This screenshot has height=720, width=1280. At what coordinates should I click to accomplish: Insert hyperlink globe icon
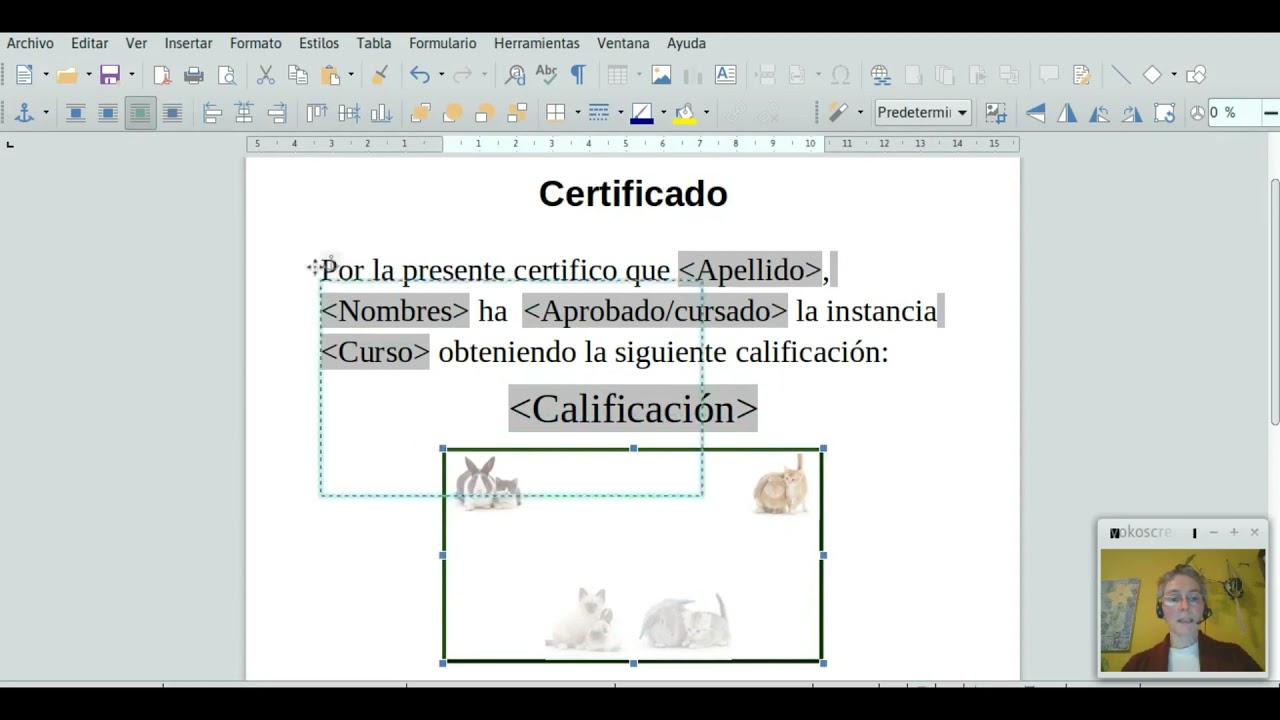click(x=880, y=75)
